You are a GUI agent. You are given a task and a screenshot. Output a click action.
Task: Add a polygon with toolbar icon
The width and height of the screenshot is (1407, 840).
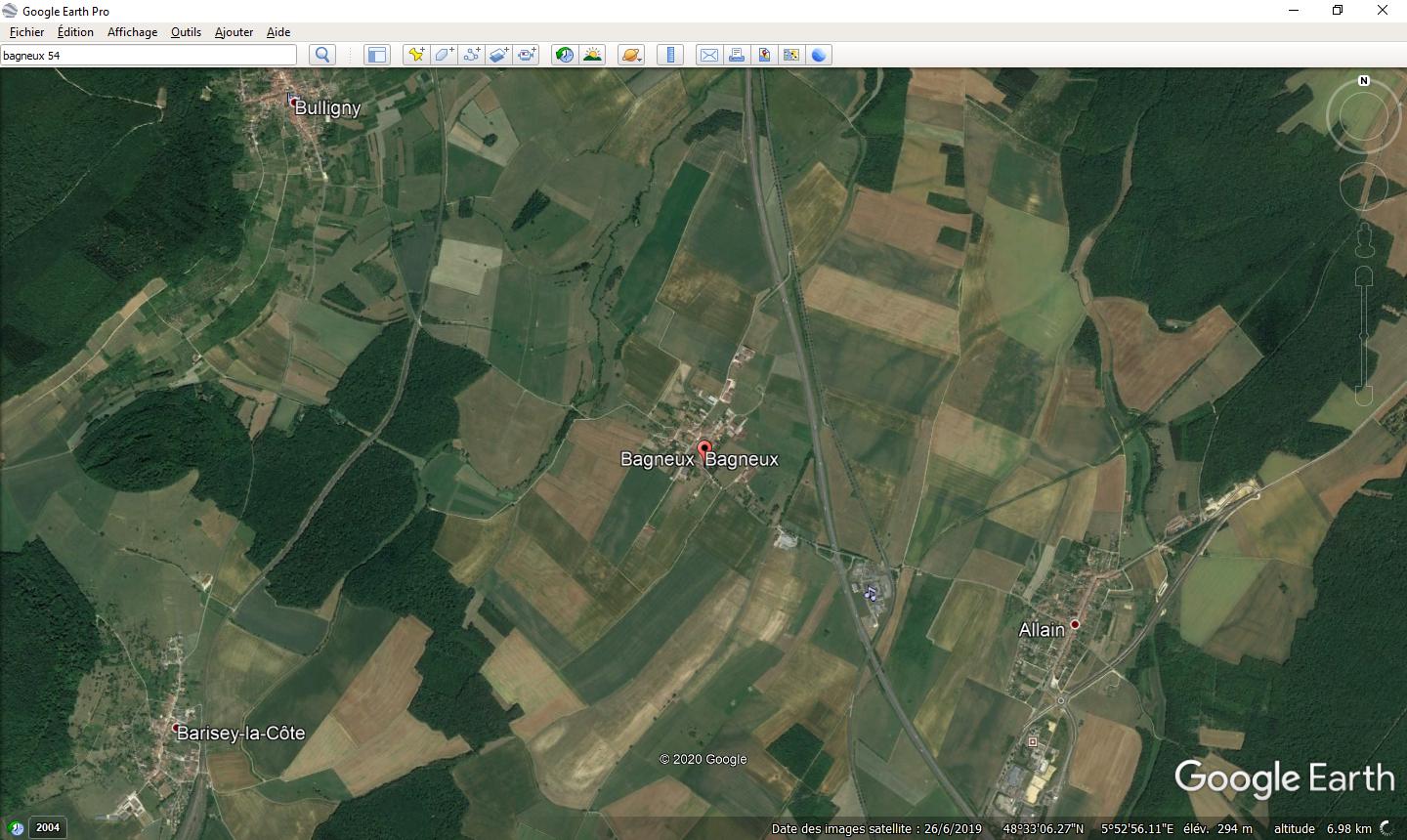point(444,55)
